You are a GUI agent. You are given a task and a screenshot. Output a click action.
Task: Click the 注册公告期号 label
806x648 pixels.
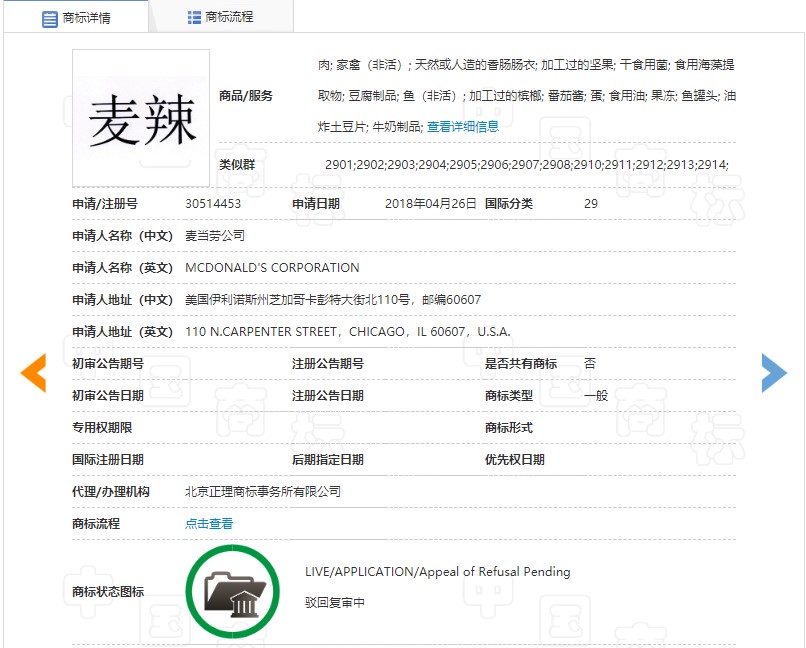click(x=328, y=364)
